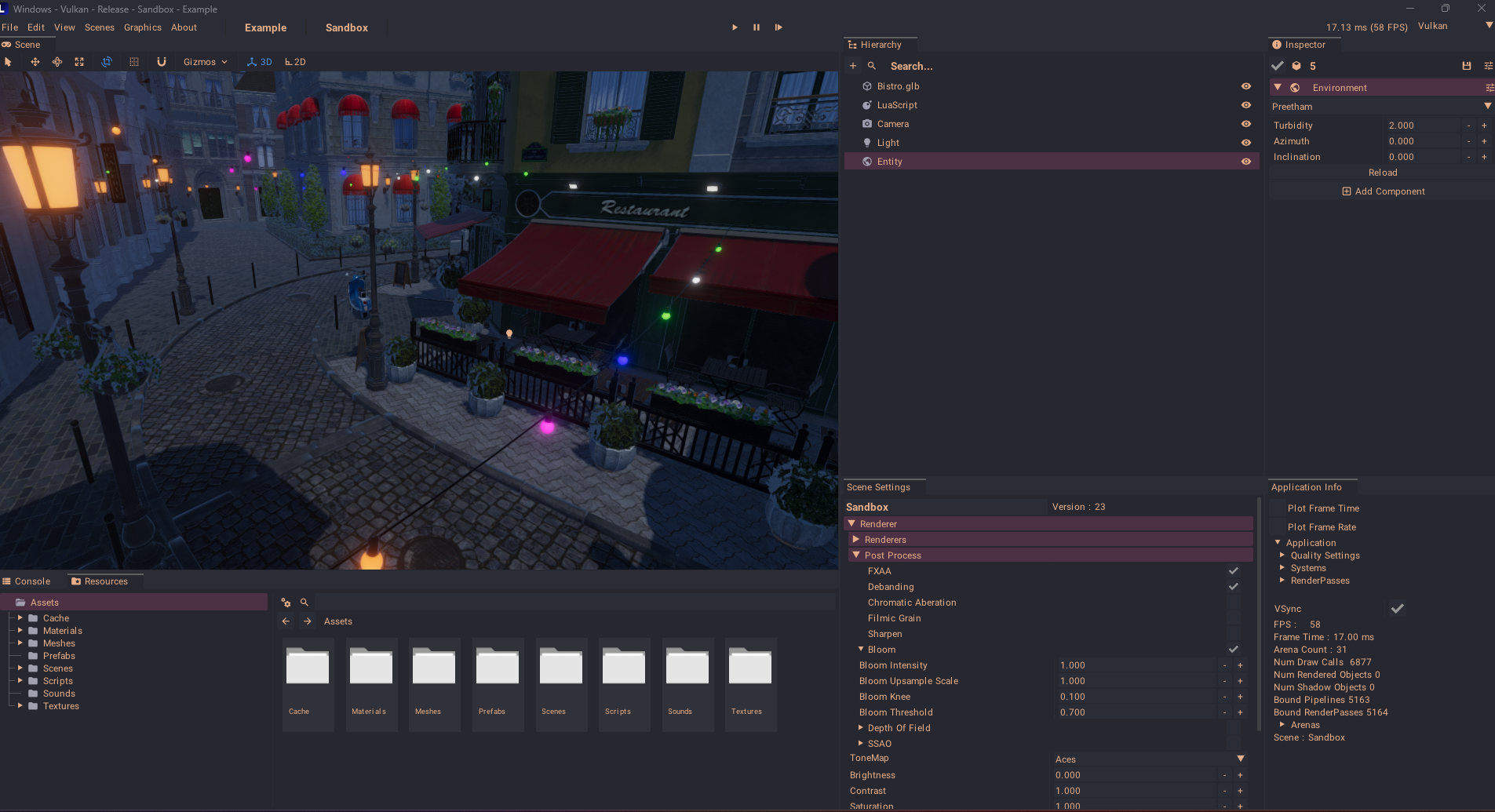1495x812 pixels.
Task: Activate the scale gizmo tool
Action: tap(79, 62)
